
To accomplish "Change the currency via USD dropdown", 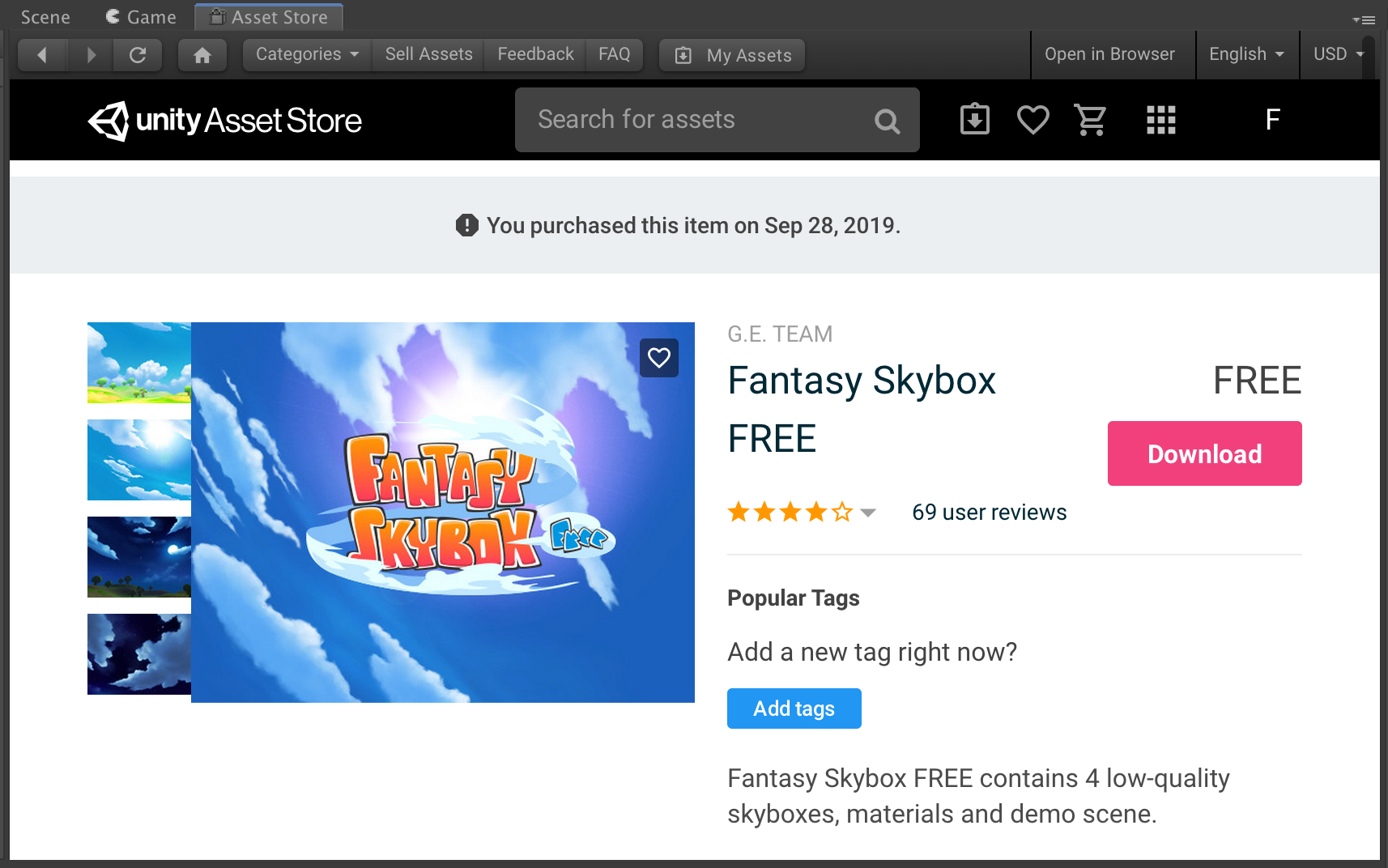I will point(1337,54).
